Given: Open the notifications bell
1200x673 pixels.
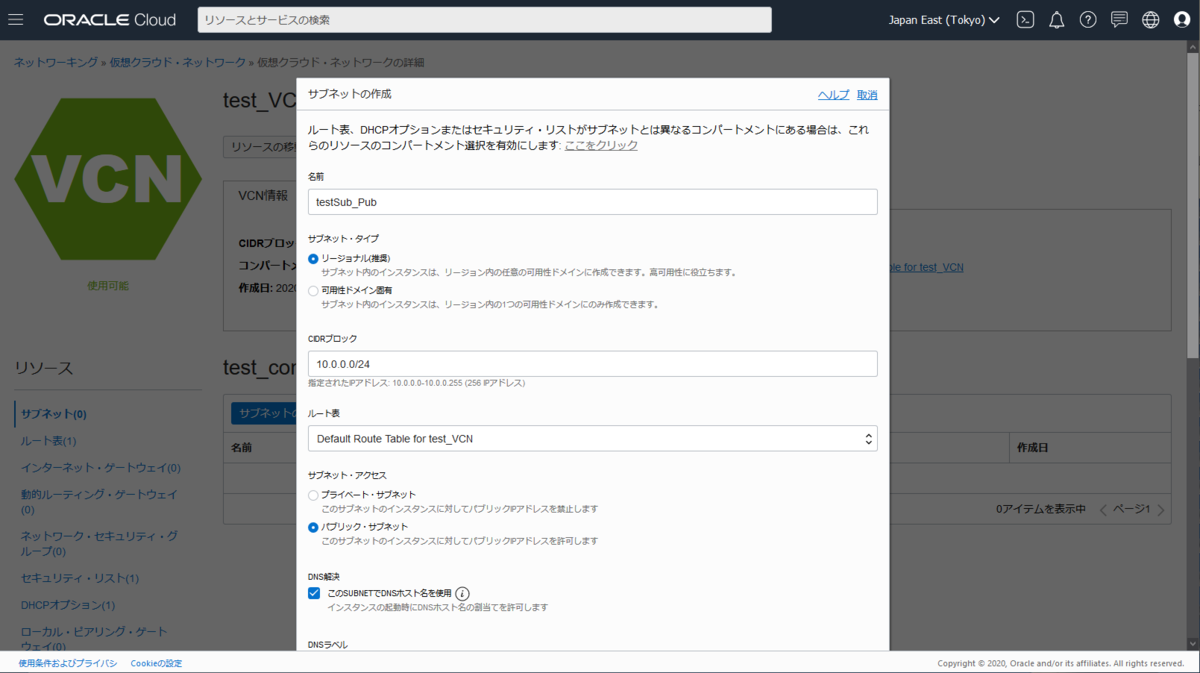Looking at the screenshot, I should [1056, 20].
